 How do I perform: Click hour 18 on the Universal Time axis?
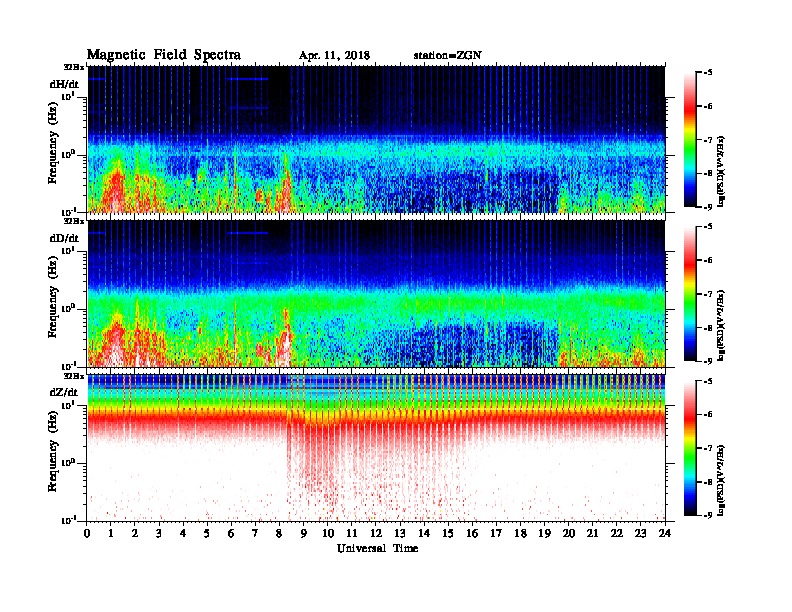[520, 533]
